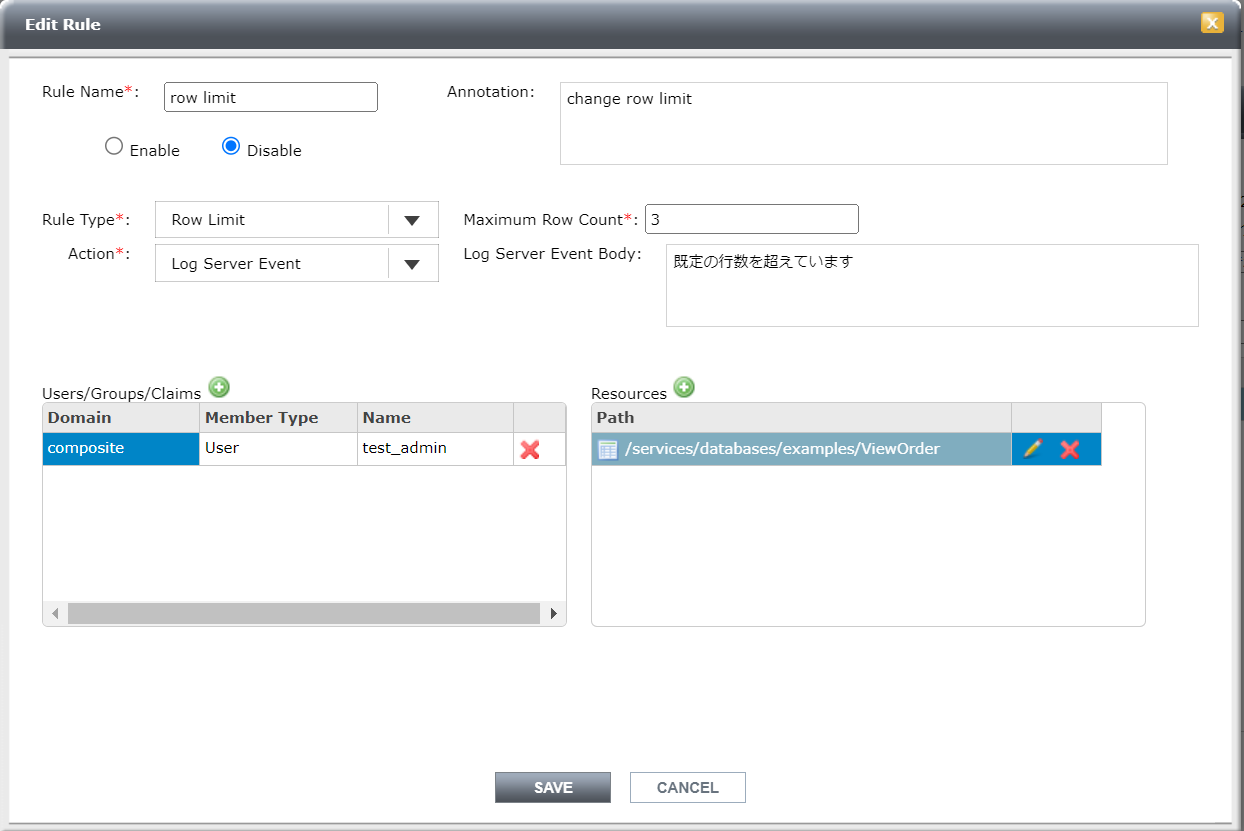Image resolution: width=1244 pixels, height=831 pixels.
Task: Click the users table scroll left arrow
Action: [55, 613]
